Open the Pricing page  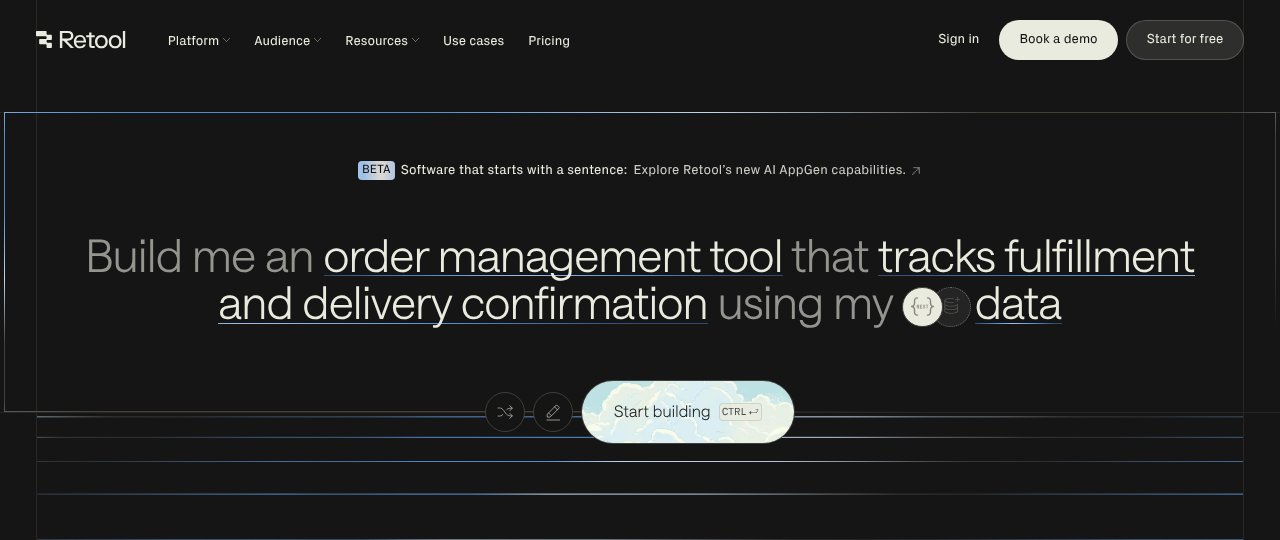(x=549, y=41)
